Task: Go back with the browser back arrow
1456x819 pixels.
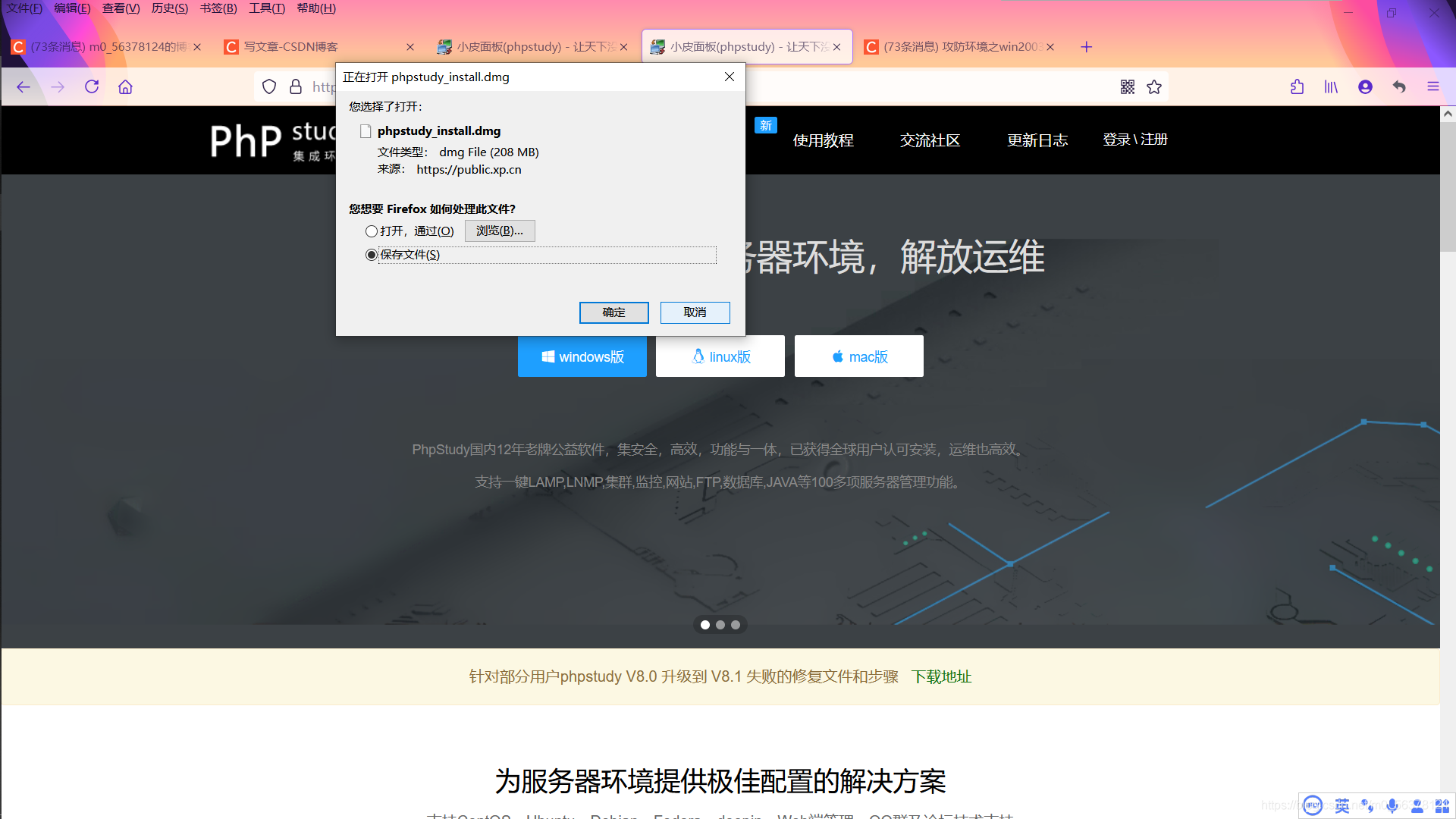Action: click(x=24, y=87)
